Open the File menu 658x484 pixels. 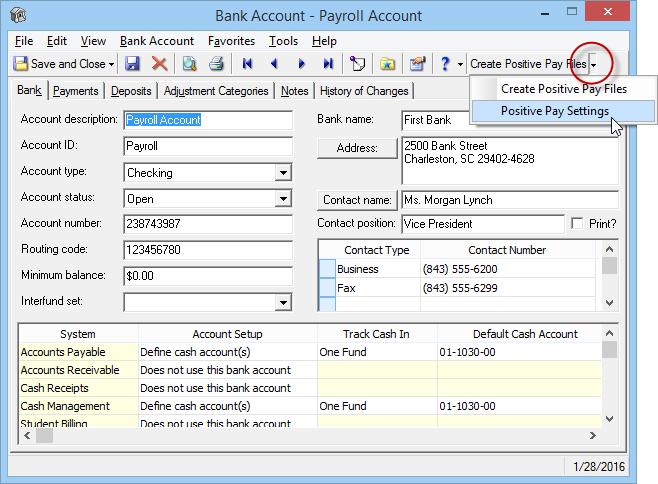[x=24, y=41]
